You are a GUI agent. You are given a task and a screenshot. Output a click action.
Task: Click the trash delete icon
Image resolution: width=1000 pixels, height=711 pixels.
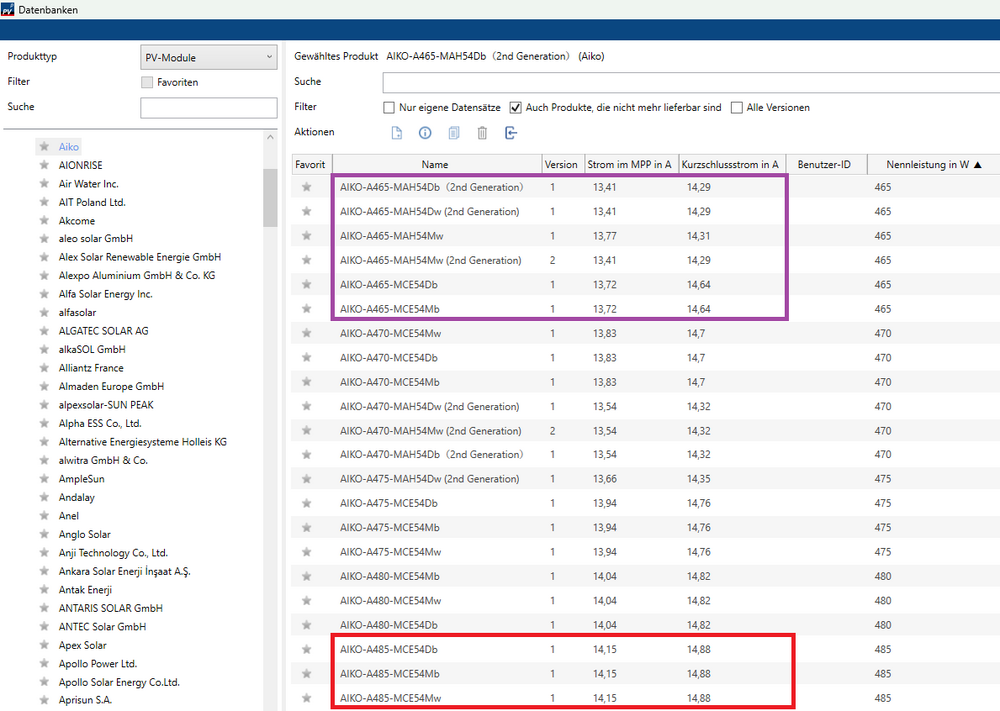(x=482, y=133)
